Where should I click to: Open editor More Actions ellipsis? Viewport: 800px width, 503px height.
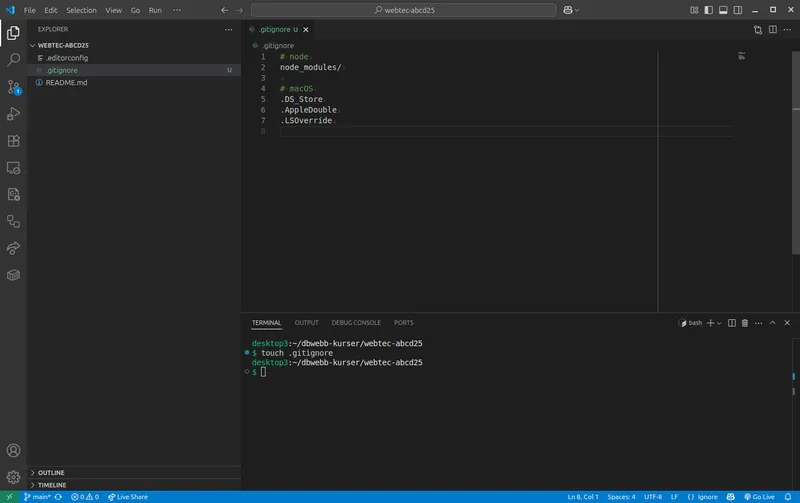(787, 30)
